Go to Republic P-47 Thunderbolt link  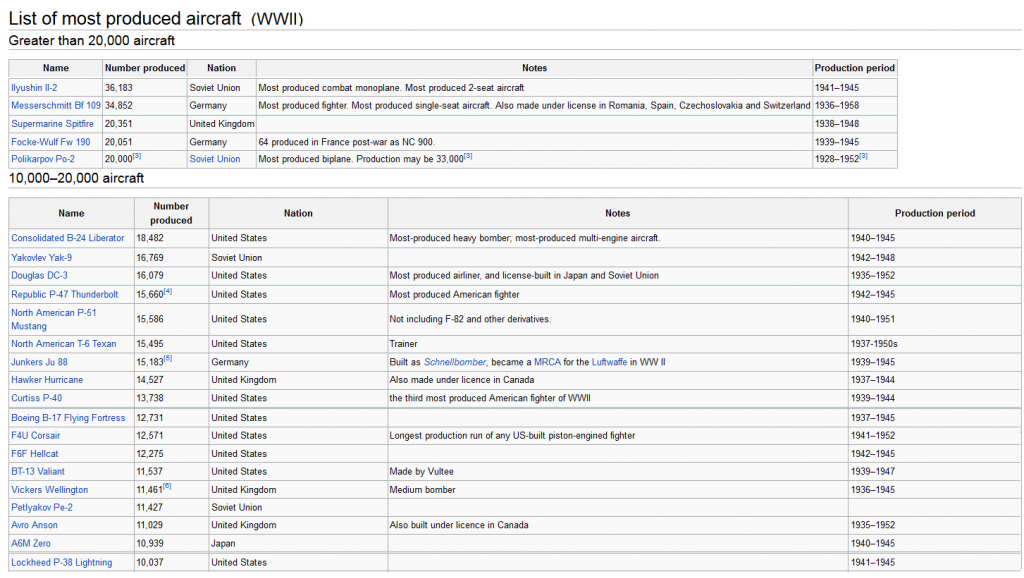pos(65,295)
